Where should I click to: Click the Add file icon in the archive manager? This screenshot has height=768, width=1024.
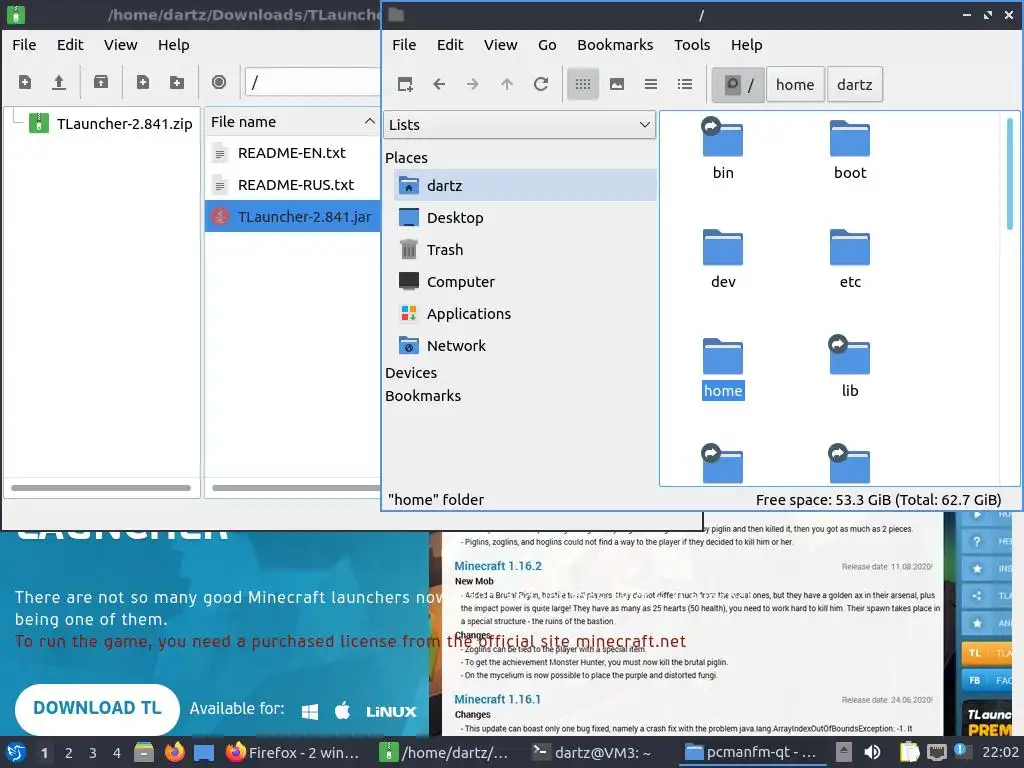point(142,82)
